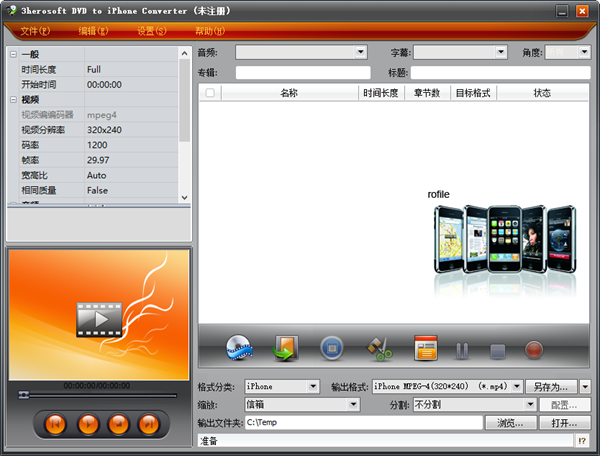Click the import file icon with green arrow
Screen dimensions: 600x456
285,348
